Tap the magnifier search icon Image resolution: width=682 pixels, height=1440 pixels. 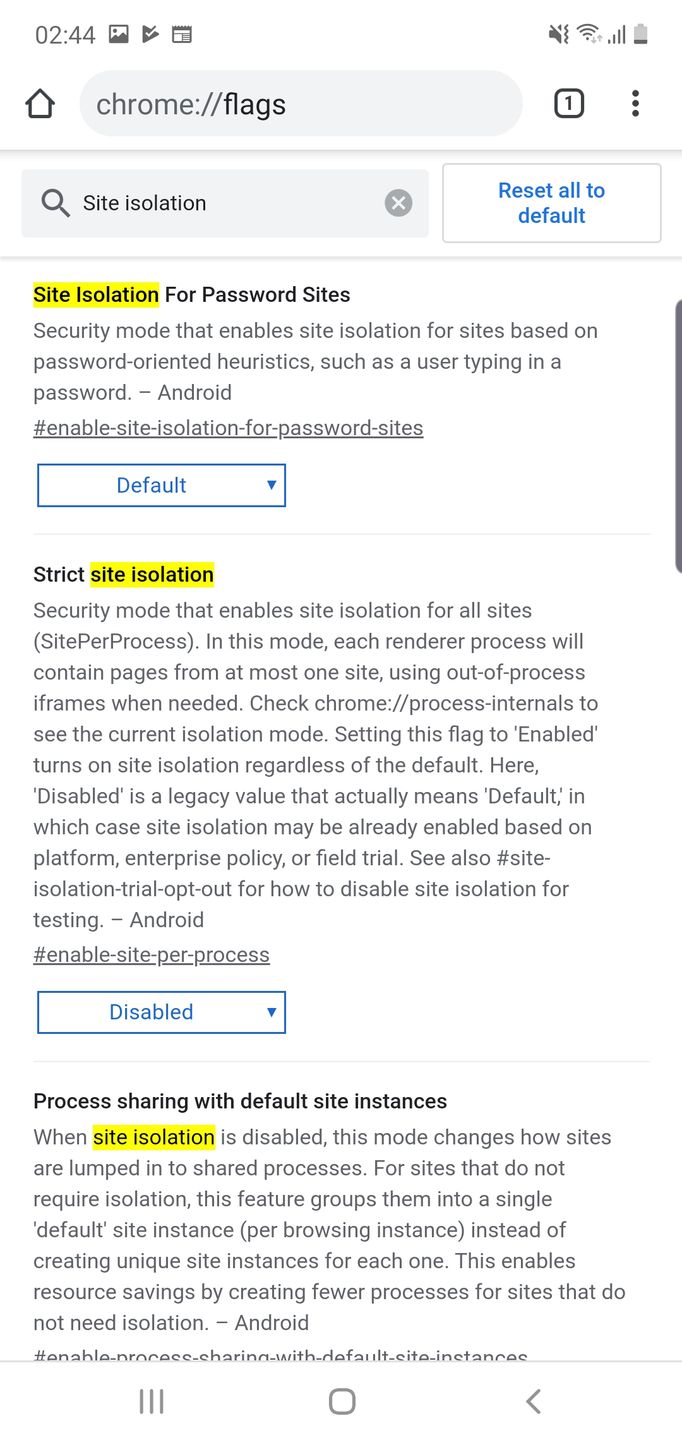[x=55, y=203]
